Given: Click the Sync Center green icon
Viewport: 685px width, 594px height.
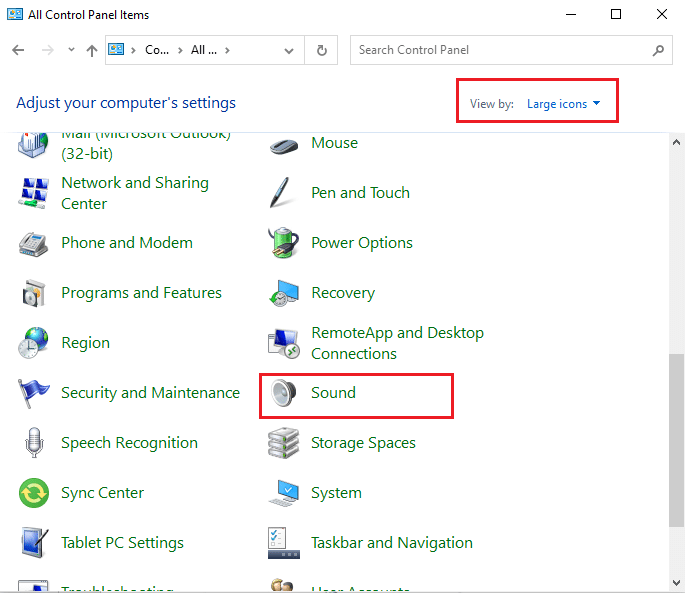Looking at the screenshot, I should point(34,493).
